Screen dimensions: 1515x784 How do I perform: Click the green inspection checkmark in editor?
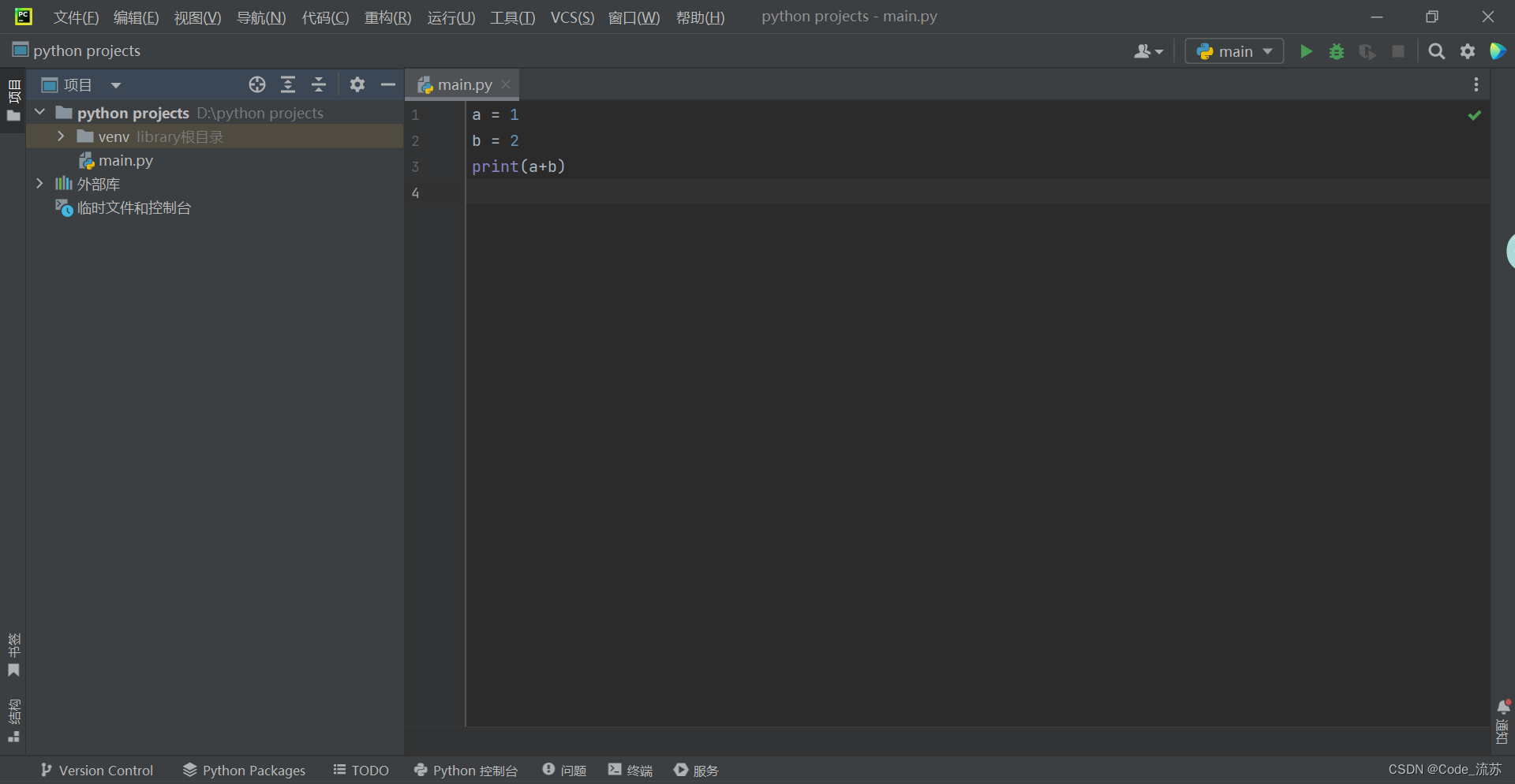pos(1474,115)
